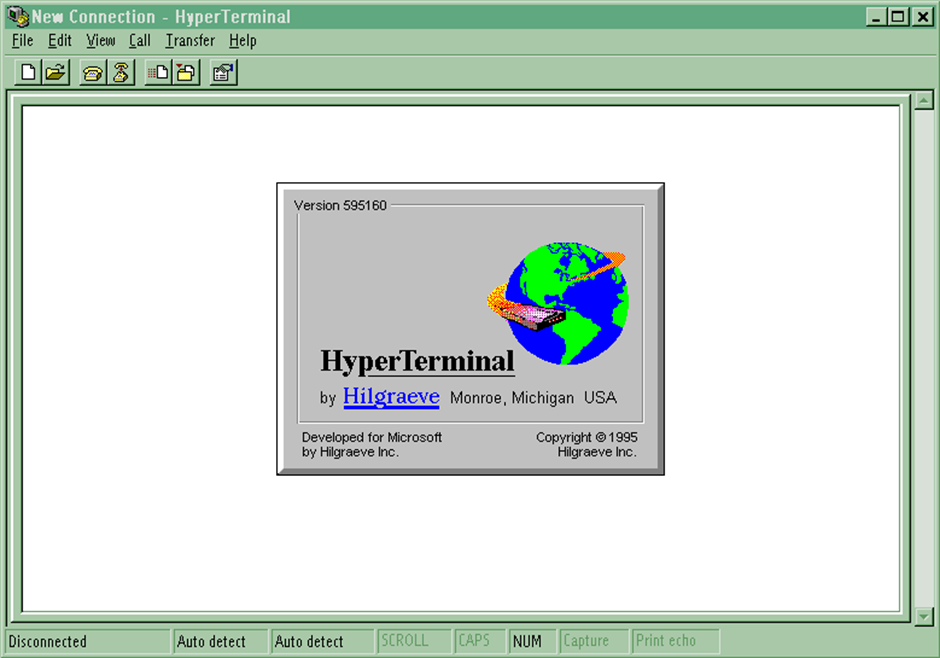Click the scrollbar down arrow
The width and height of the screenshot is (940, 658).
(x=923, y=617)
